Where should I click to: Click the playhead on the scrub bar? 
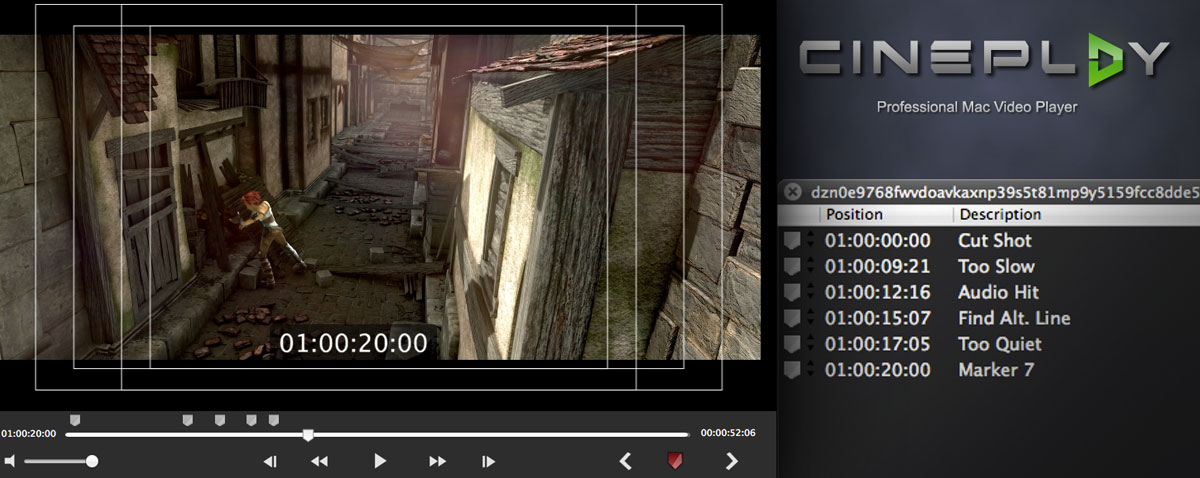(309, 434)
